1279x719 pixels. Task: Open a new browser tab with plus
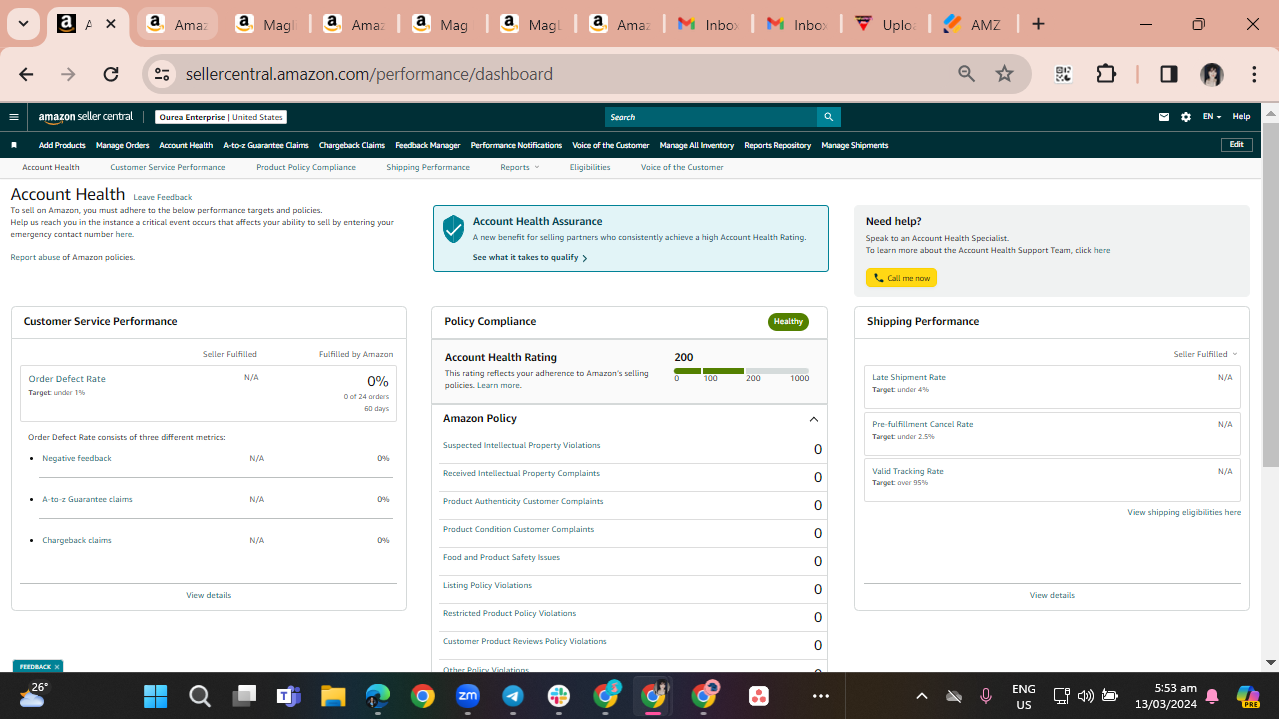point(1038,24)
